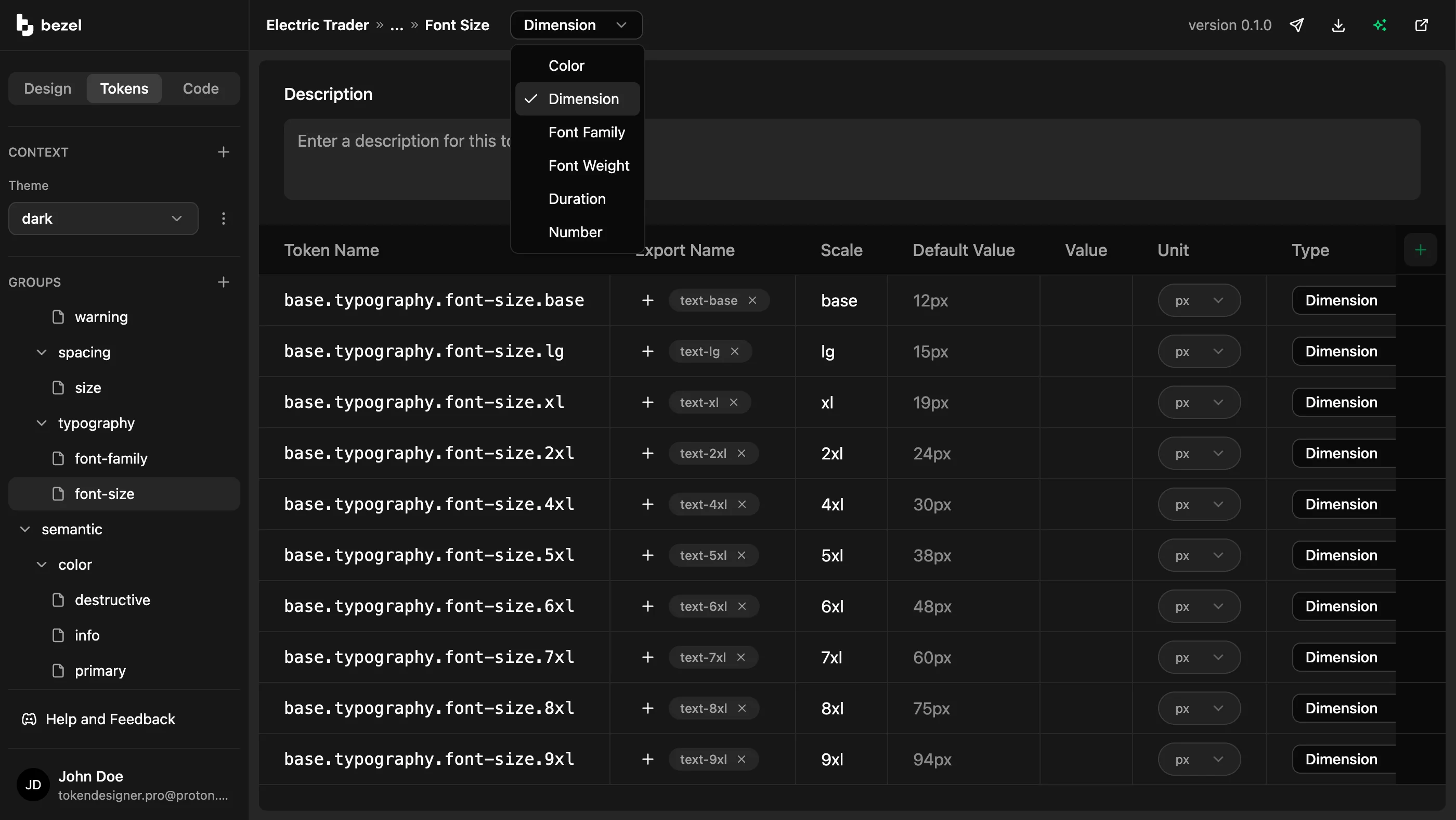Click the Help and Feedback icon

[29, 719]
